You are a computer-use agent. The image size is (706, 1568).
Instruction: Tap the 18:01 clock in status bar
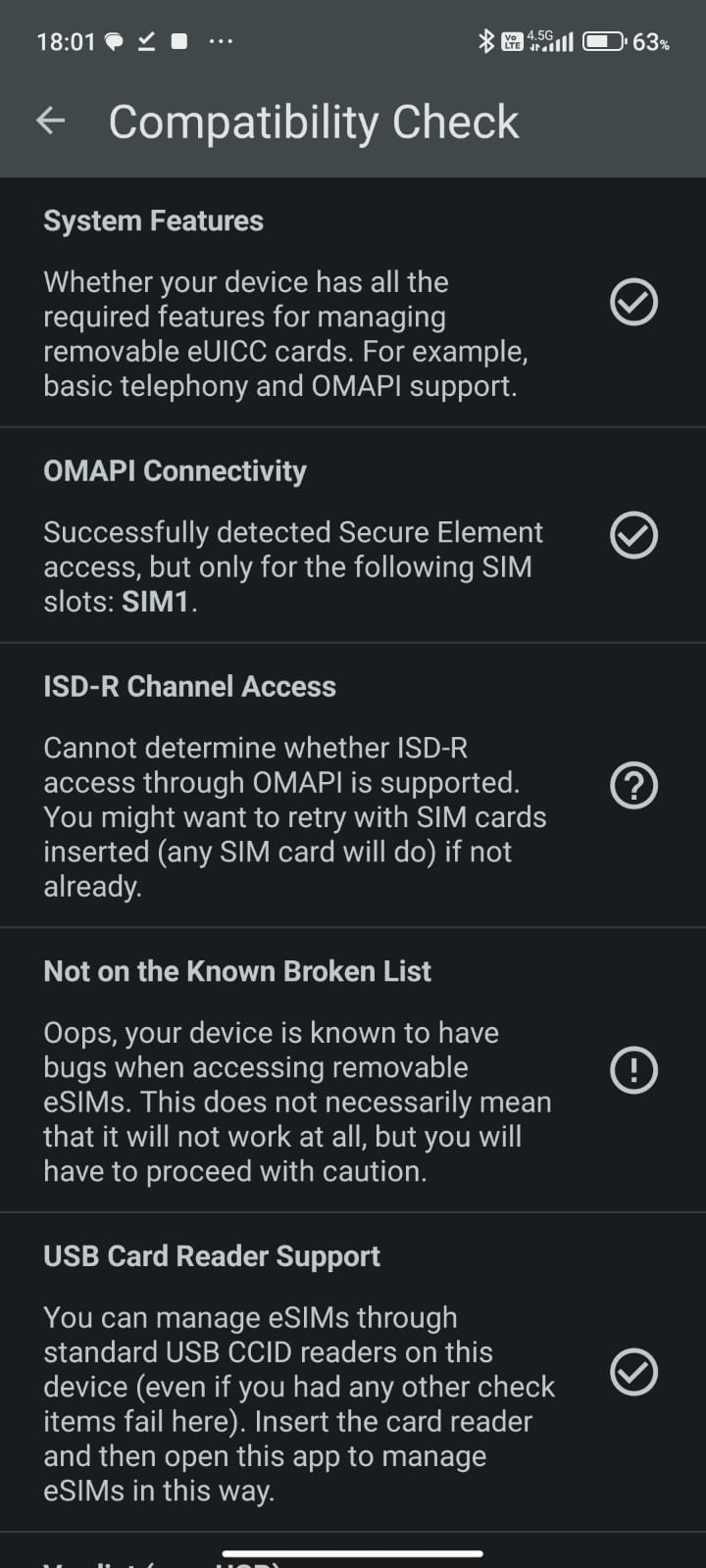[66, 42]
